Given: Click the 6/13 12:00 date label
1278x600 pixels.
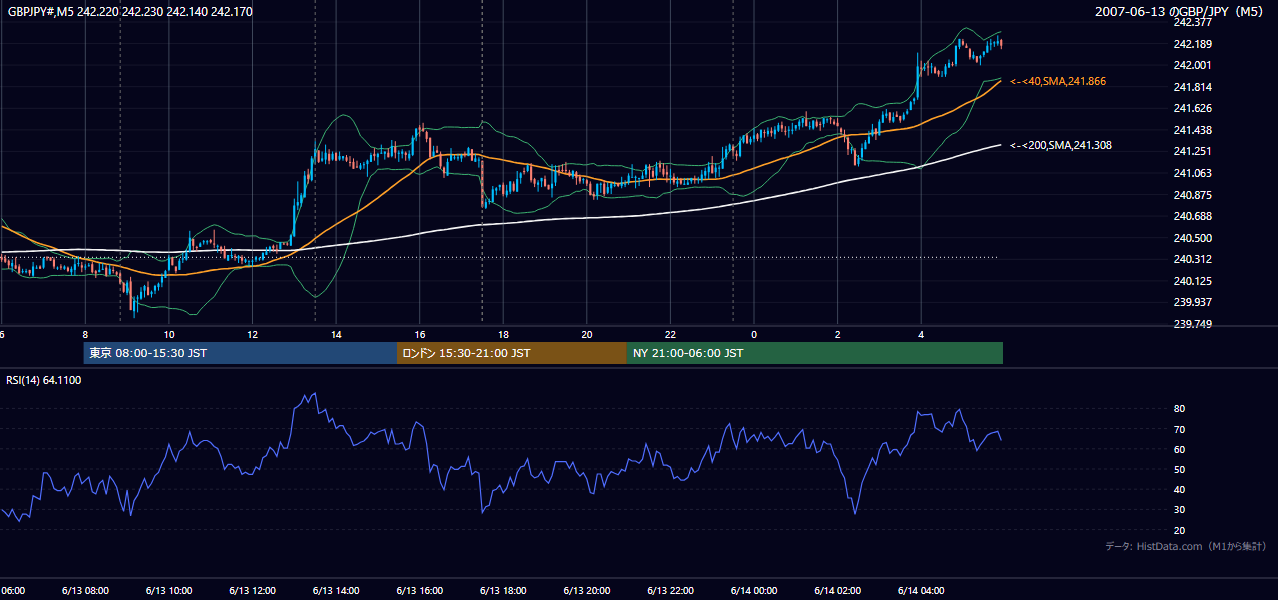Looking at the screenshot, I should coord(252,591).
